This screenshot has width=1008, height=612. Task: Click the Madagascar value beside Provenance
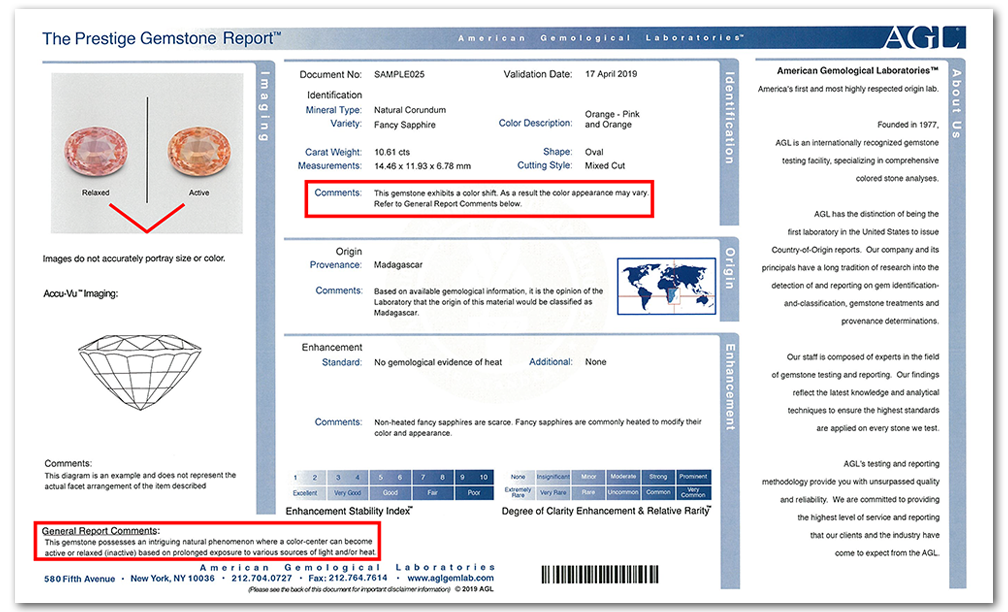pos(398,265)
